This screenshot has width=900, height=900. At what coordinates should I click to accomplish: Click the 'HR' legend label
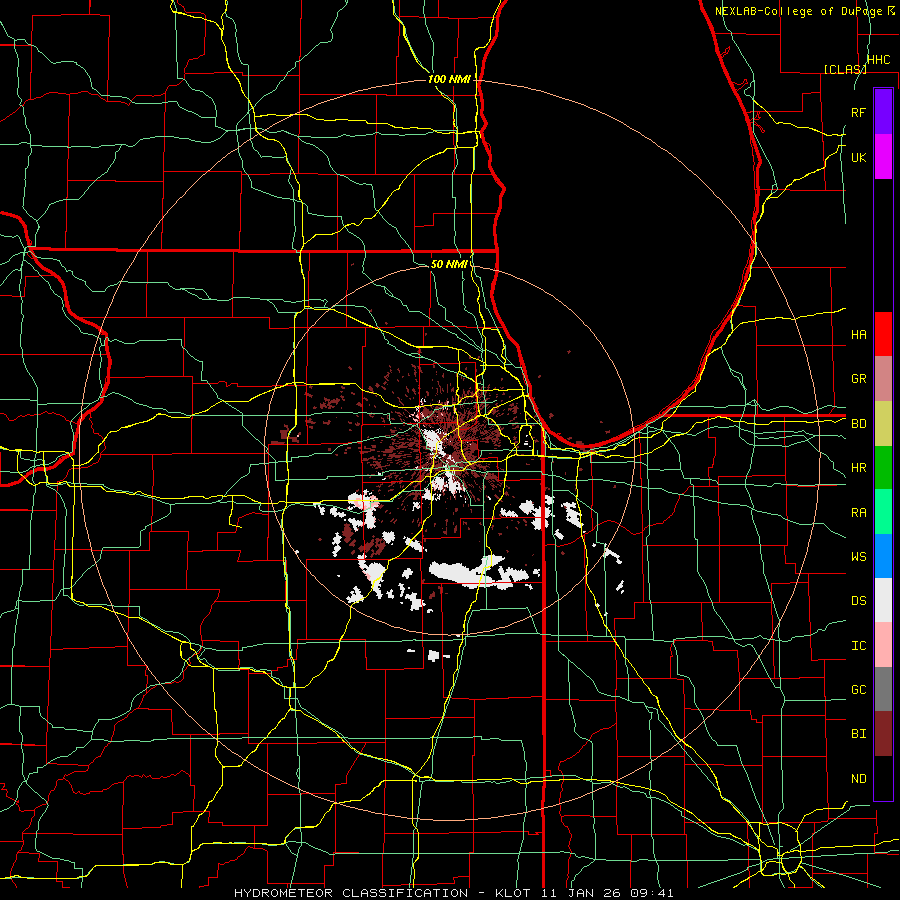(858, 468)
